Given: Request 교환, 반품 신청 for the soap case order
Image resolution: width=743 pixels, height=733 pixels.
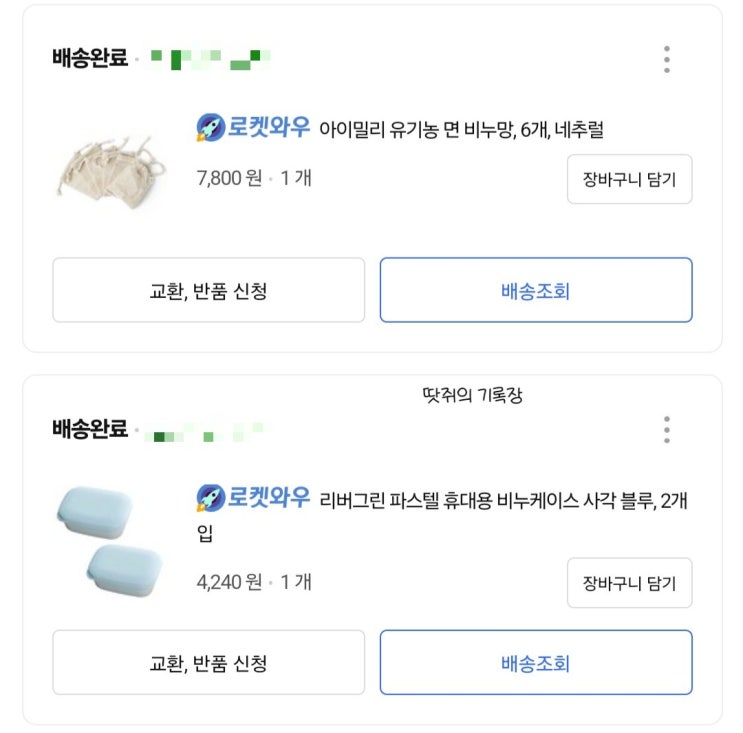Looking at the screenshot, I should click(208, 662).
